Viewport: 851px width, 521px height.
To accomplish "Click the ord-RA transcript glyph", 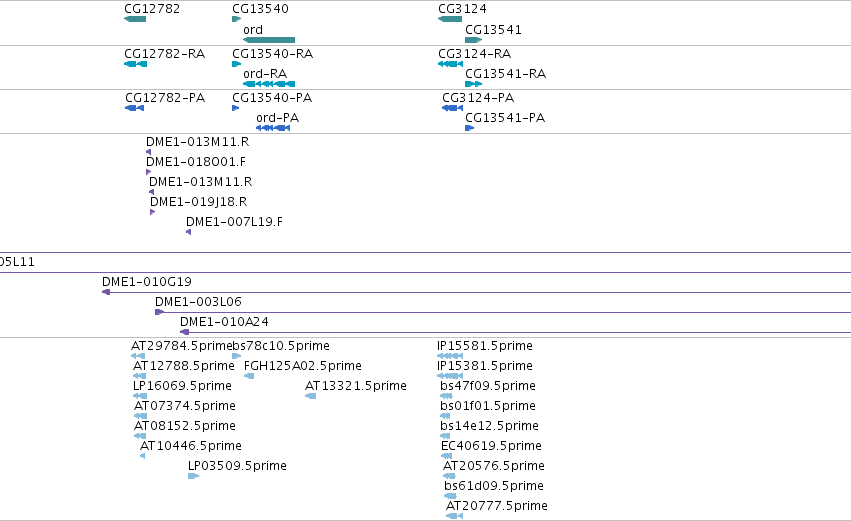I will coord(269,84).
